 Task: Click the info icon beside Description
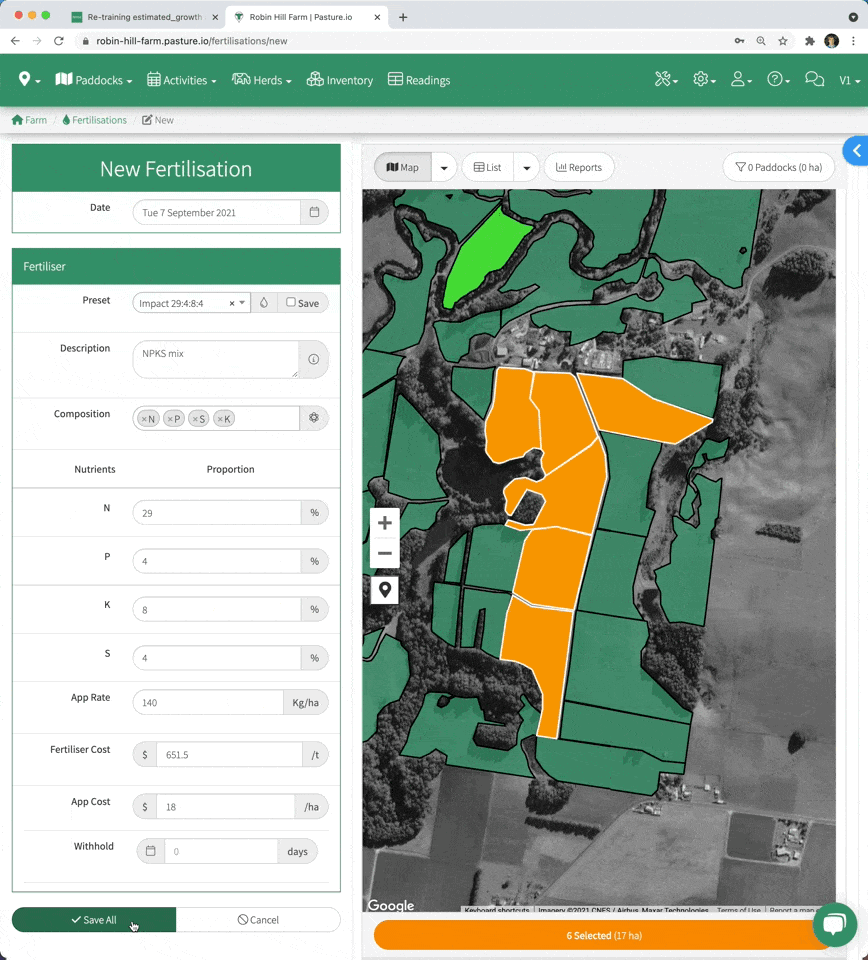(313, 359)
